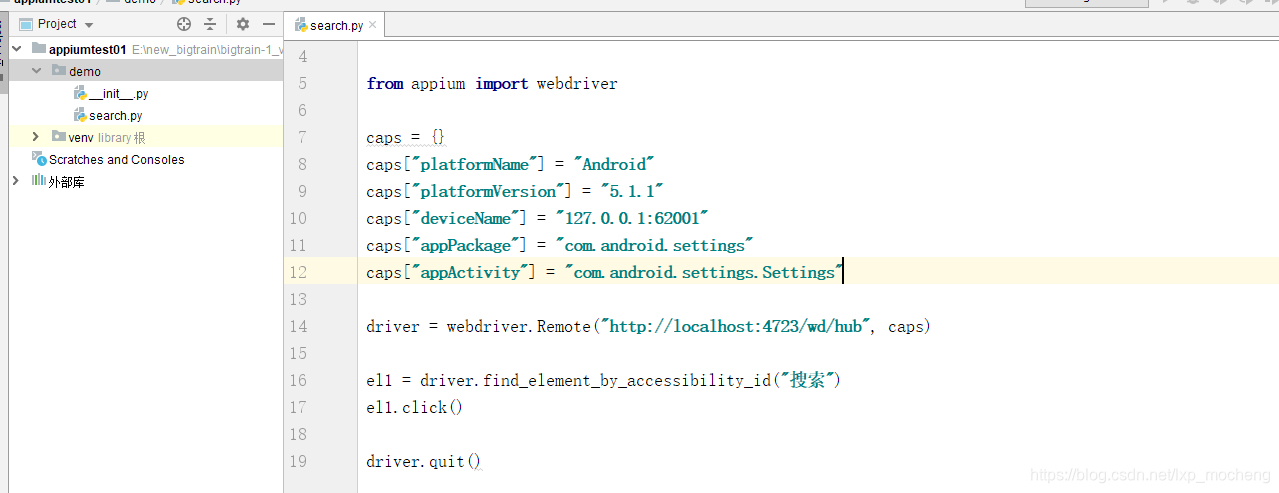The image size is (1279, 493).
Task: Click gutter line number 12
Action: coord(298,272)
